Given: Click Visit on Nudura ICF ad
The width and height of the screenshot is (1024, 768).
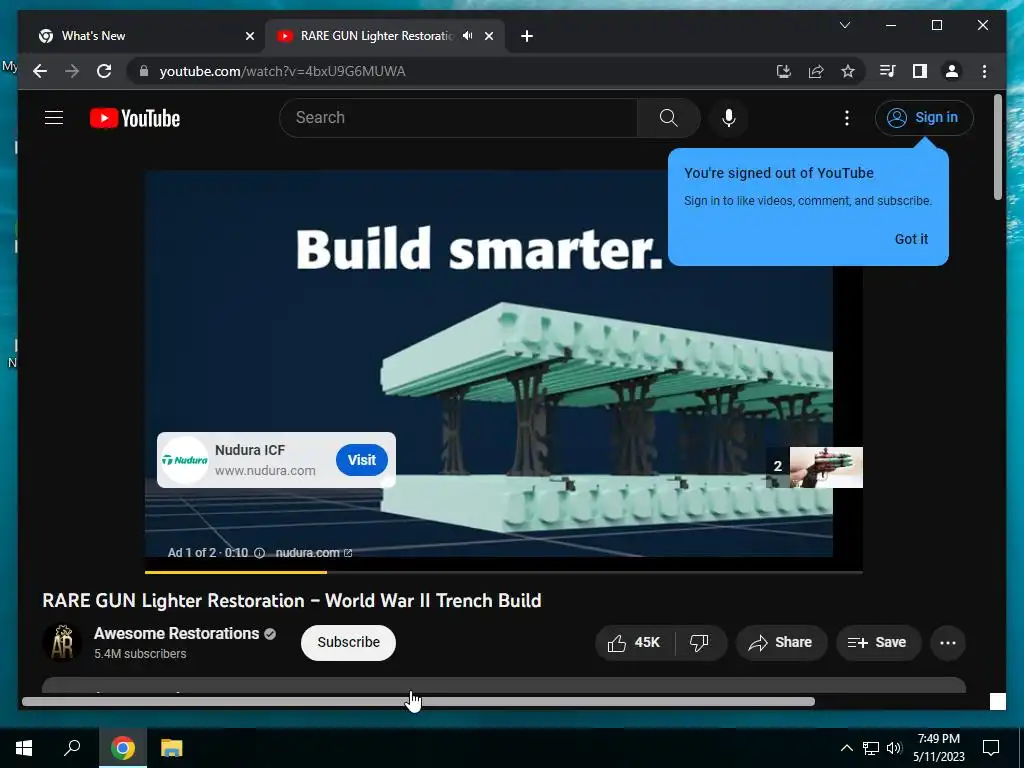Looking at the screenshot, I should point(362,460).
